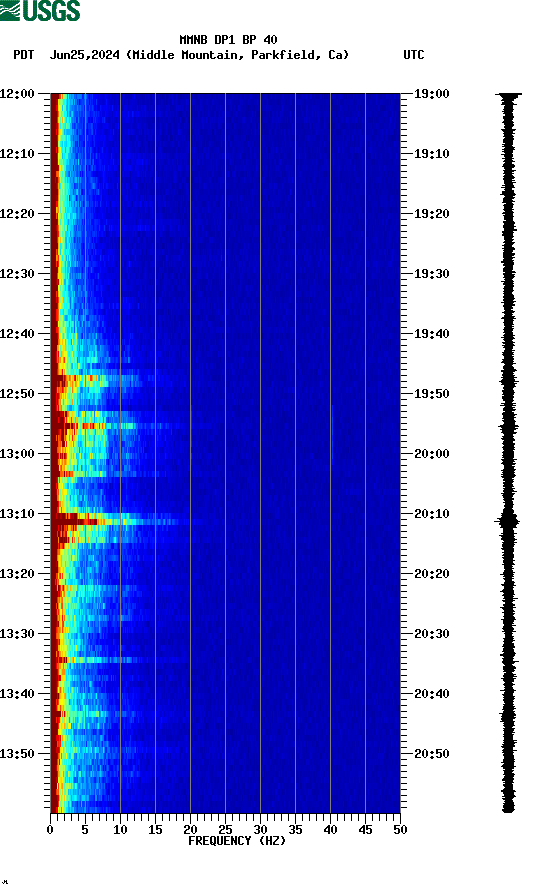Click the 5 Hz frequency axis label
This screenshot has width=552, height=893.
(x=85, y=830)
